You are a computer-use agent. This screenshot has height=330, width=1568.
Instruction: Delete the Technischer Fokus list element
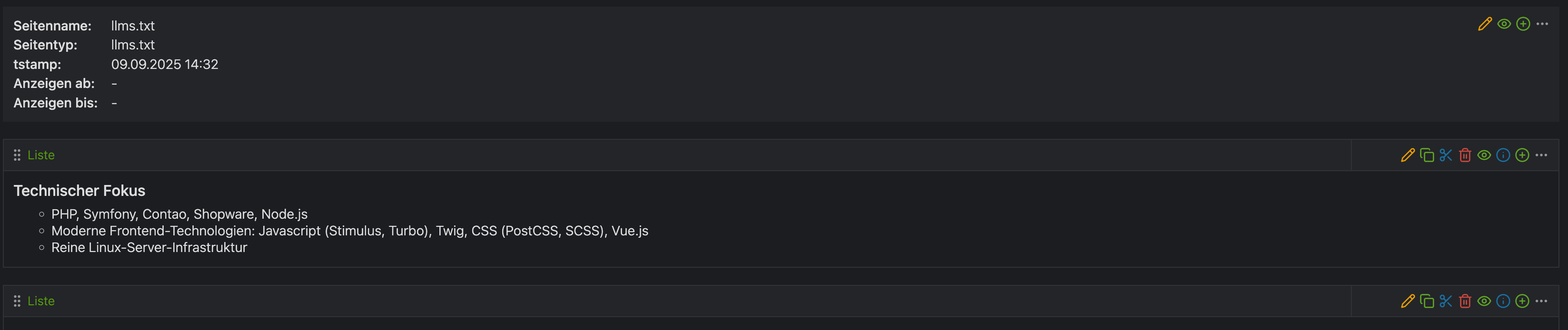click(x=1465, y=155)
